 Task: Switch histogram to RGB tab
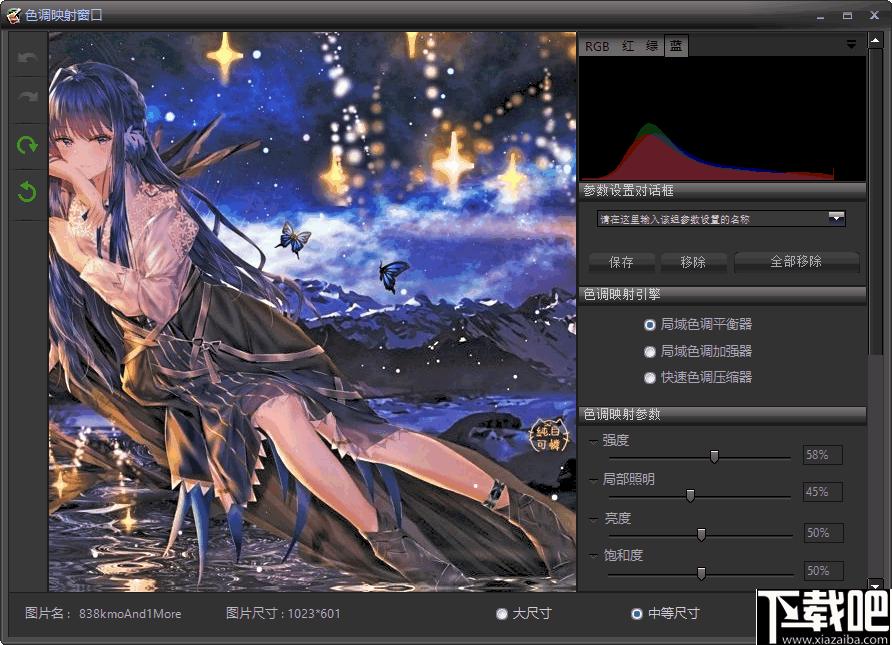(597, 47)
